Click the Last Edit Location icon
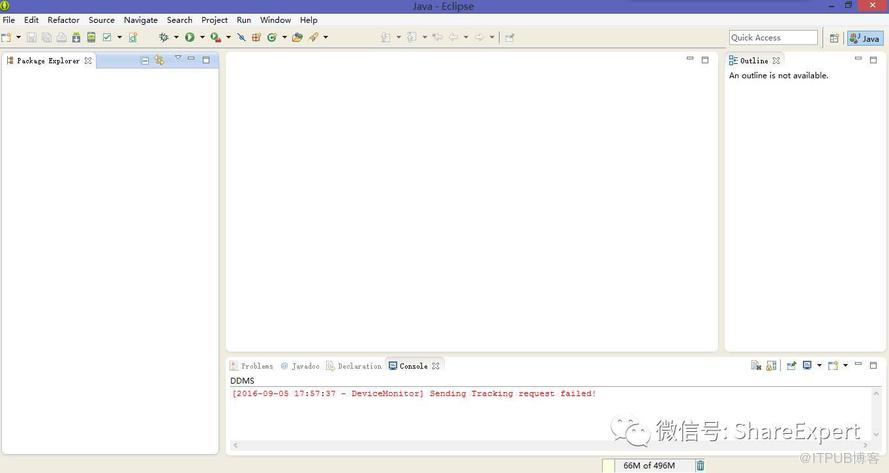The image size is (889, 473). [437, 37]
